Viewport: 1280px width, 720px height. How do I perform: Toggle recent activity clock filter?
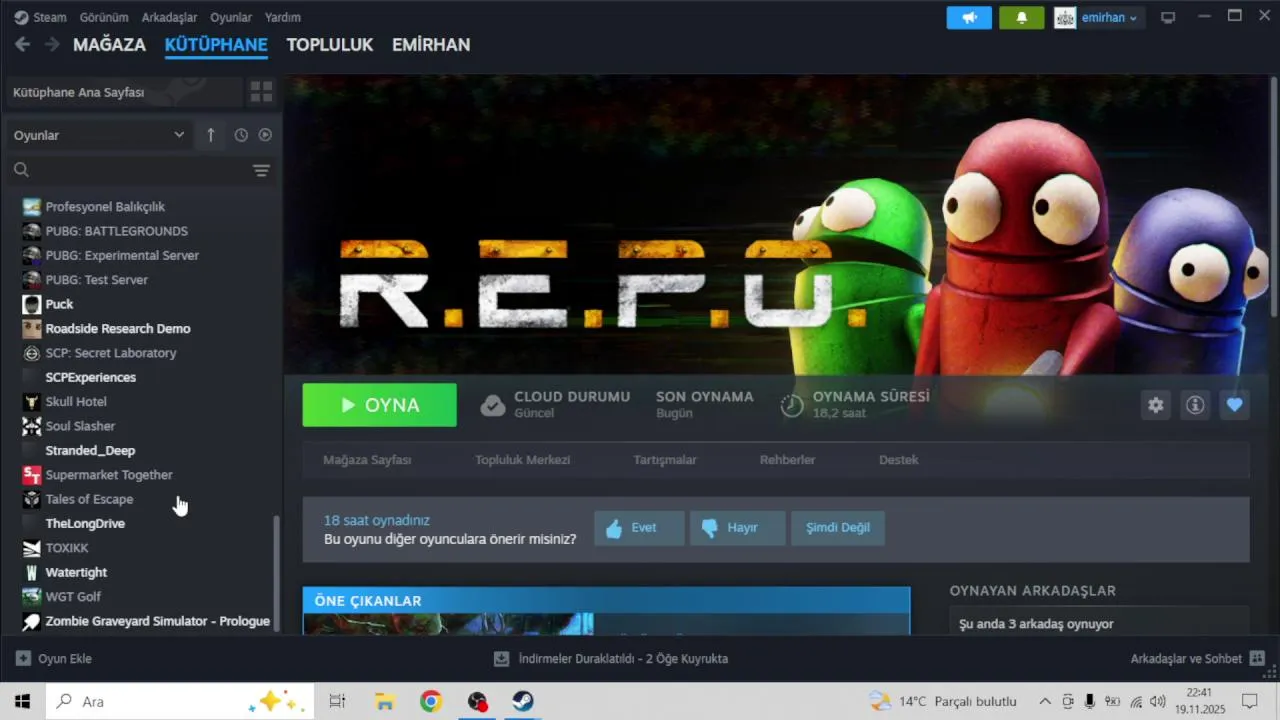click(x=241, y=135)
